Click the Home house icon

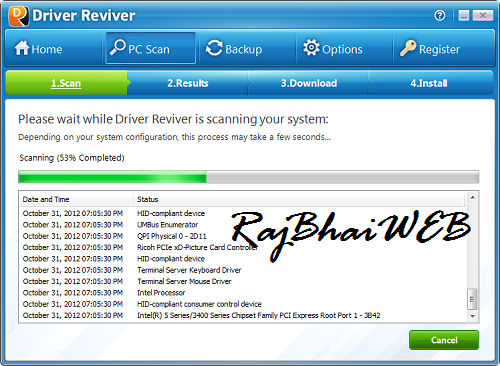22,48
